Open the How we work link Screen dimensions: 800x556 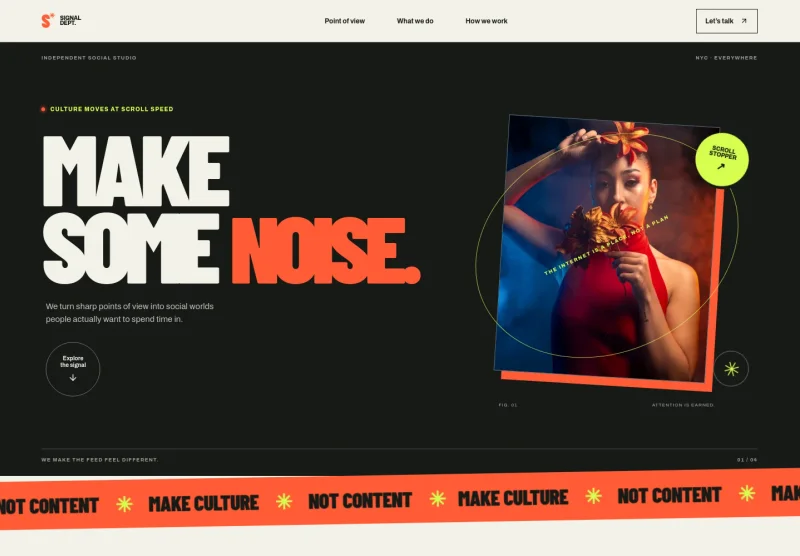pos(486,21)
